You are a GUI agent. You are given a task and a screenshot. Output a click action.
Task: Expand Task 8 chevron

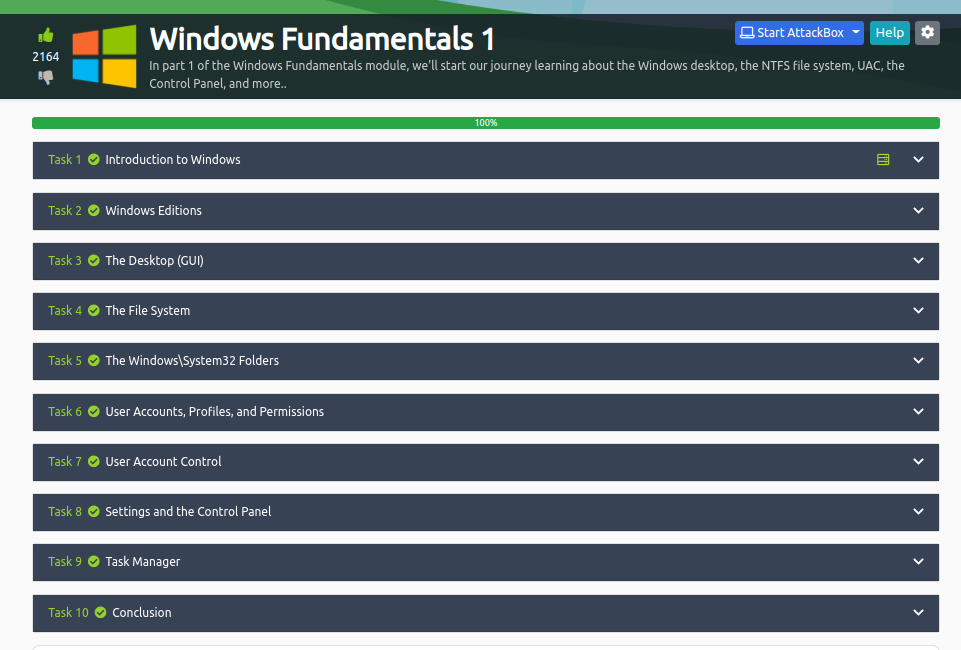point(918,512)
